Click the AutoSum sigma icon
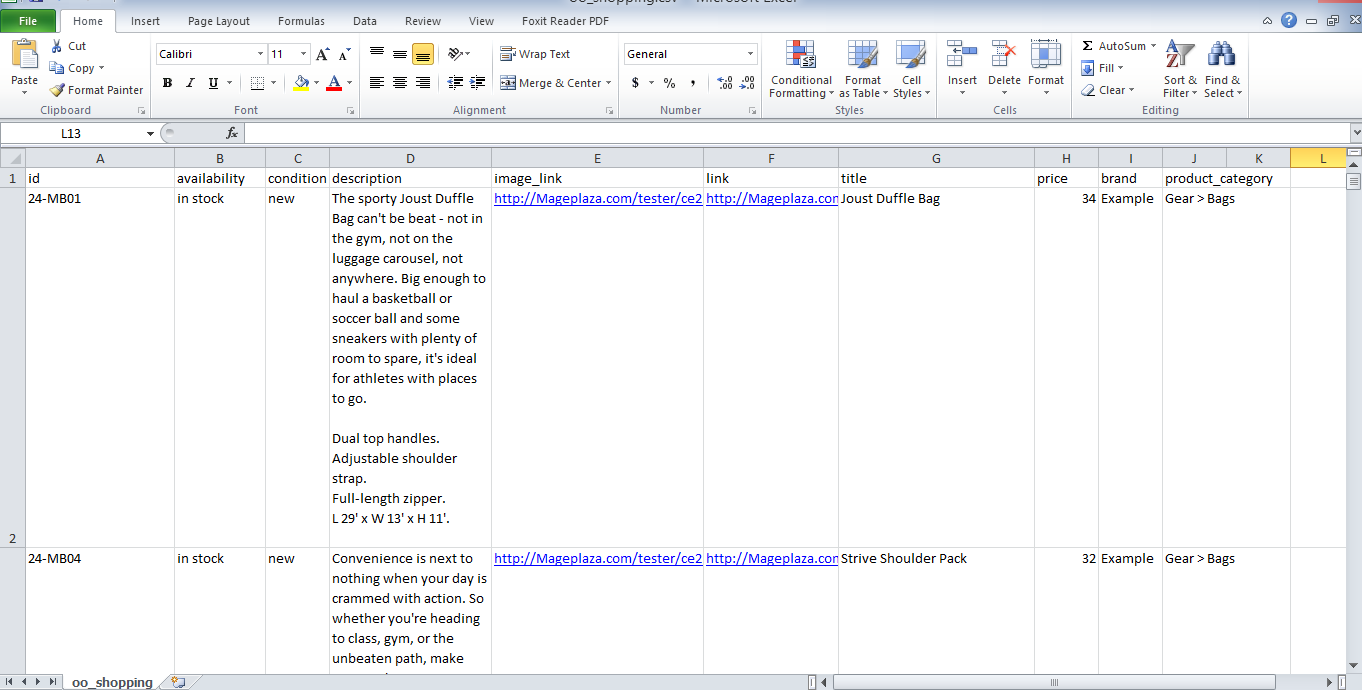 pyautogui.click(x=1087, y=46)
